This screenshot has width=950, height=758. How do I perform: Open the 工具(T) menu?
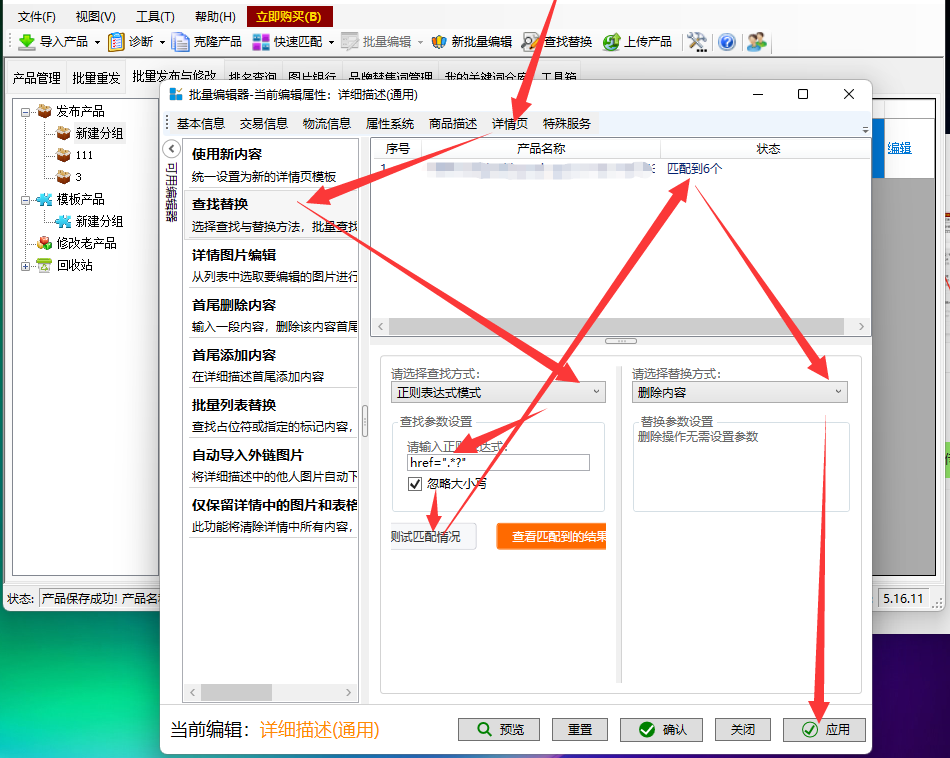point(155,16)
